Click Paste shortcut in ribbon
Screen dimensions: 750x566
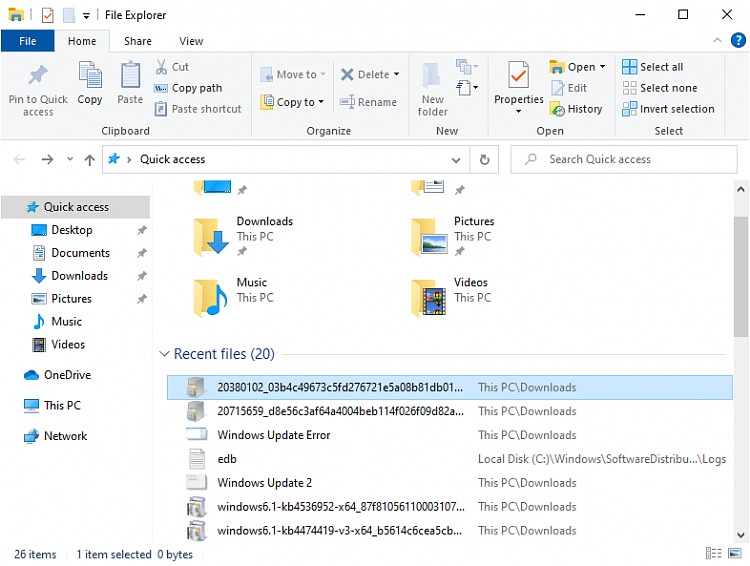click(198, 109)
